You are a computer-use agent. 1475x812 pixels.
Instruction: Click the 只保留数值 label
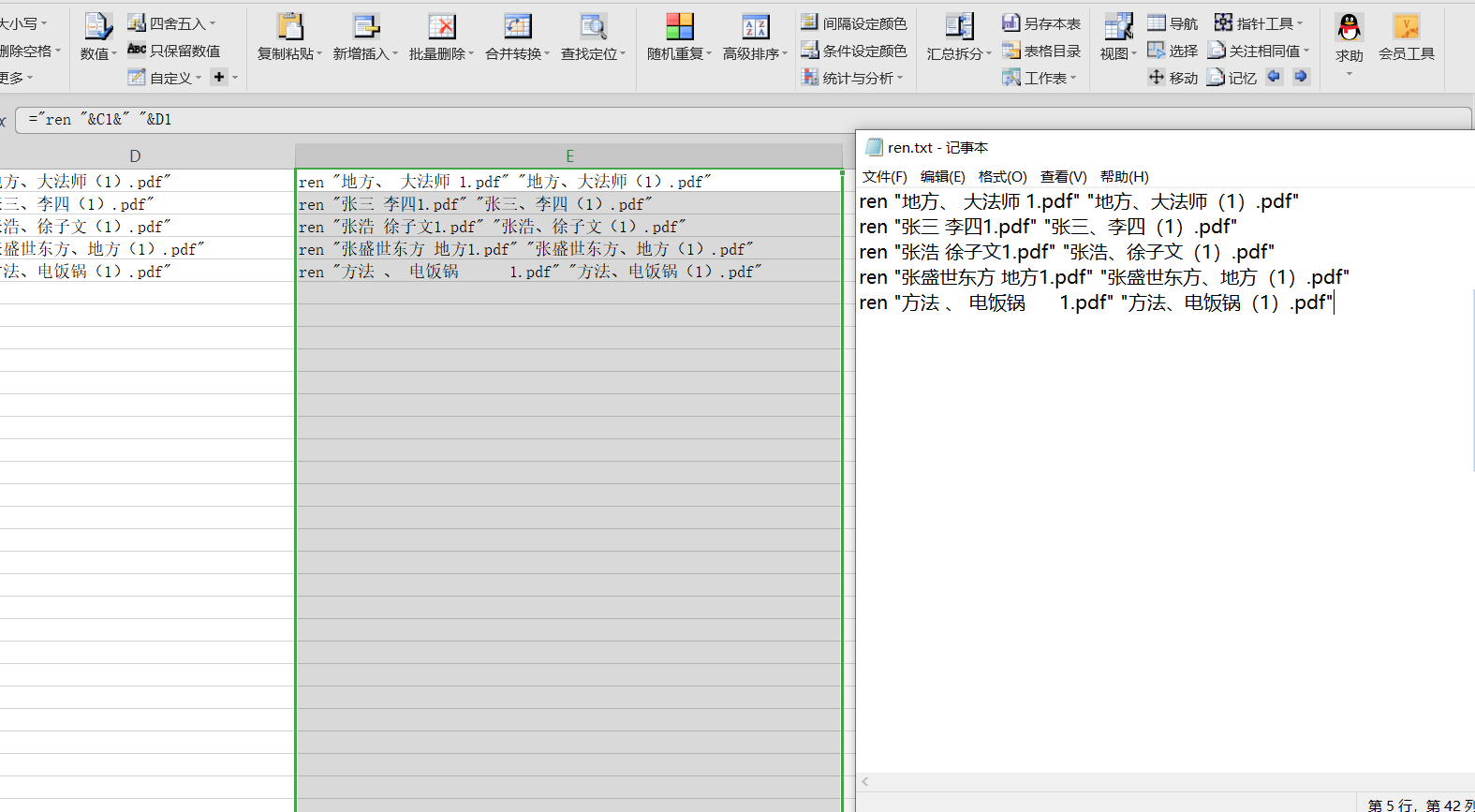tap(185, 51)
